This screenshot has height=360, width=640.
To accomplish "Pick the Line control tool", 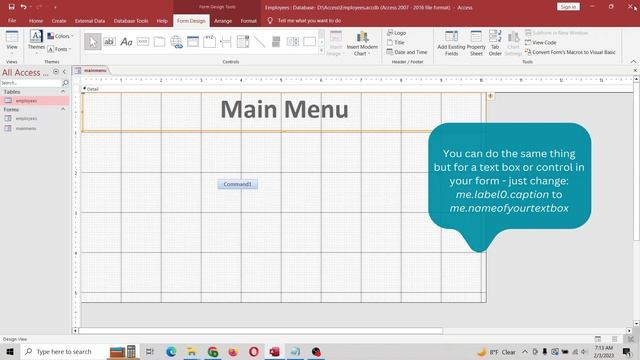I will (259, 42).
